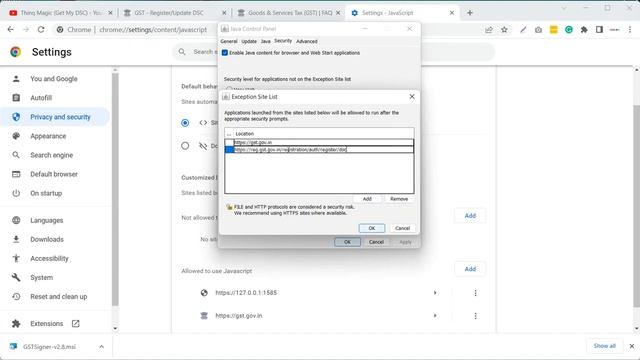Open a new Chrome tab
The width and height of the screenshot is (640, 360).
[x=470, y=13]
